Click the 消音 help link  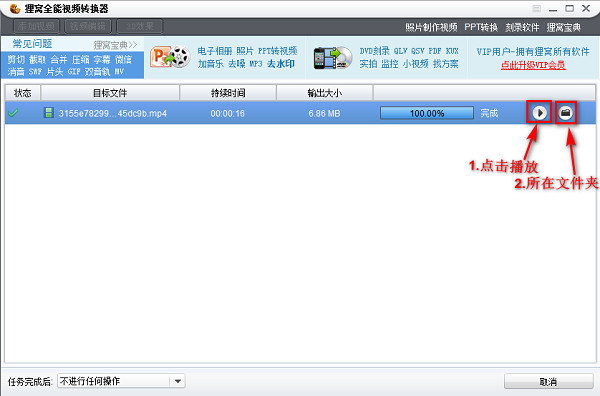click(16, 72)
